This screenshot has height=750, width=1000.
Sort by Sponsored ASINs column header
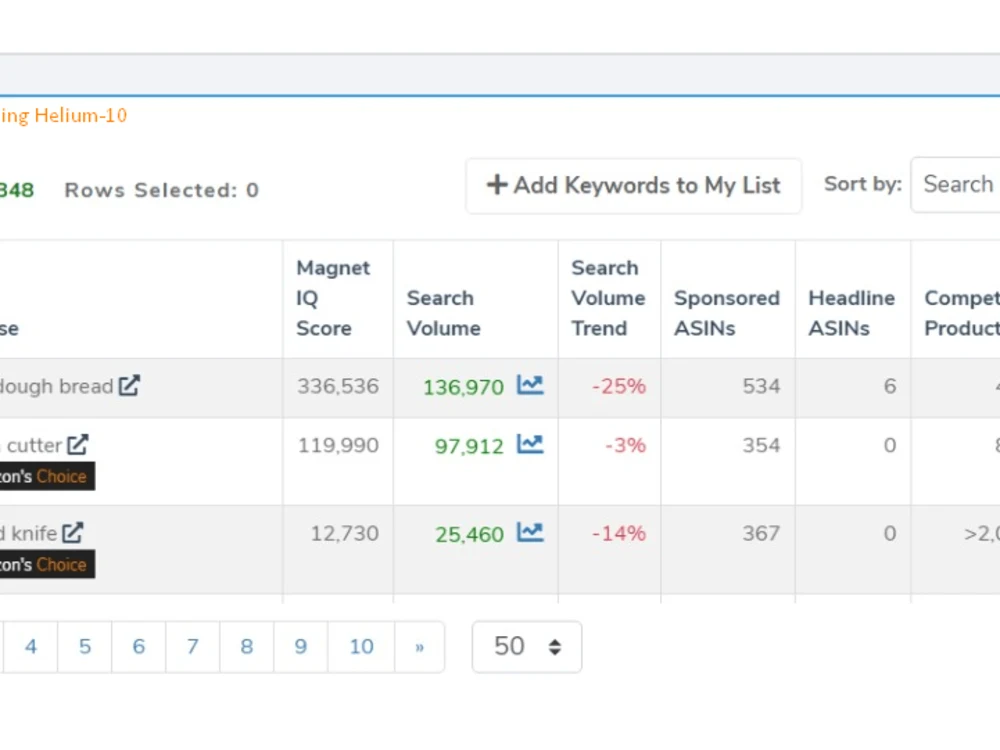click(727, 313)
